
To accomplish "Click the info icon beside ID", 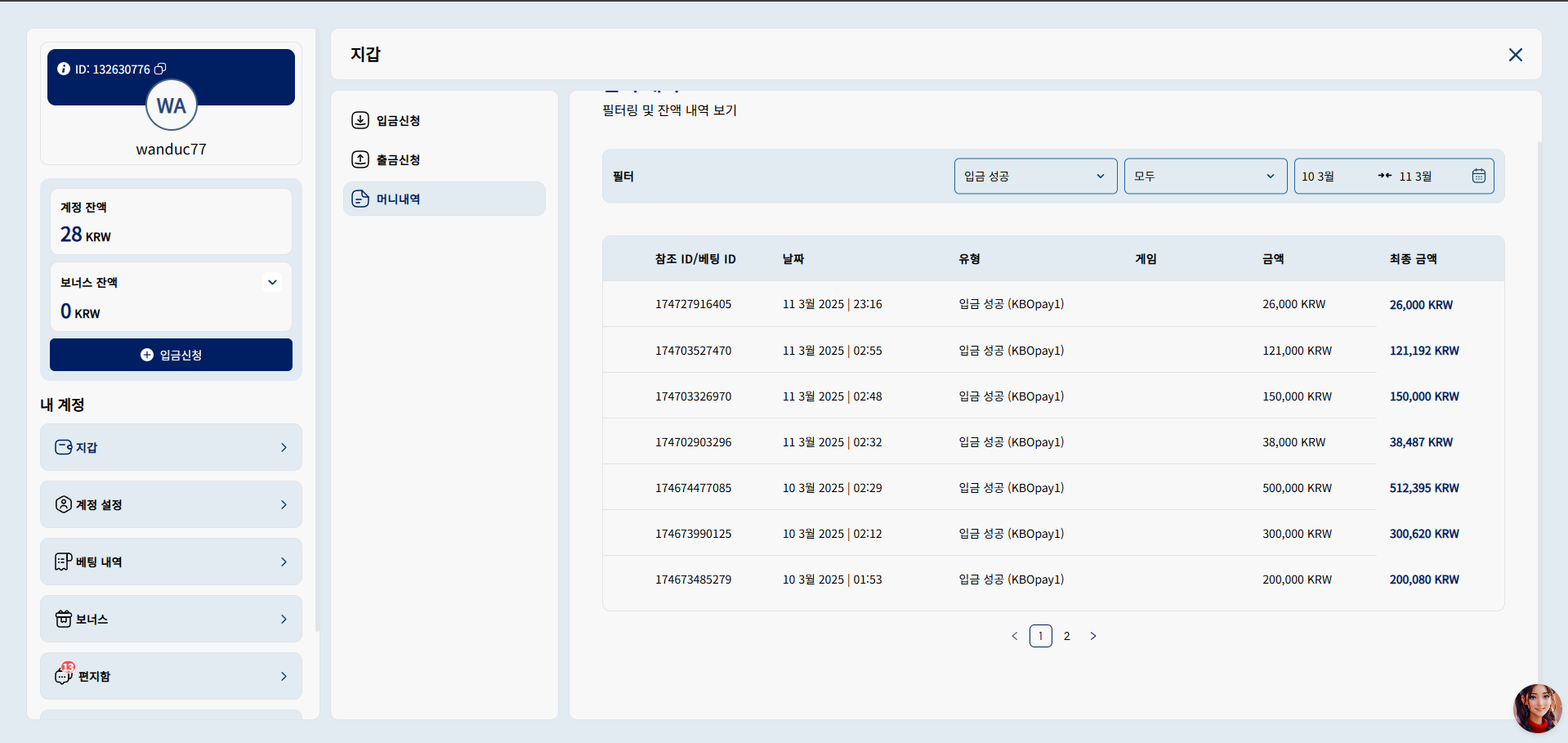I will click(64, 69).
